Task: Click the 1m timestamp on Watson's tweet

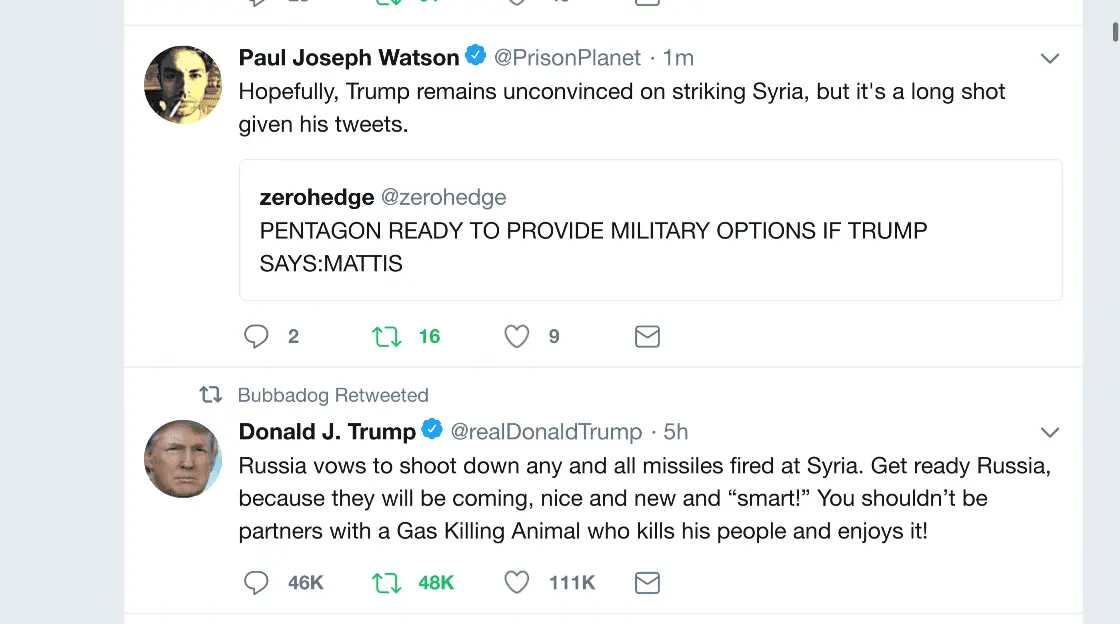Action: point(678,58)
